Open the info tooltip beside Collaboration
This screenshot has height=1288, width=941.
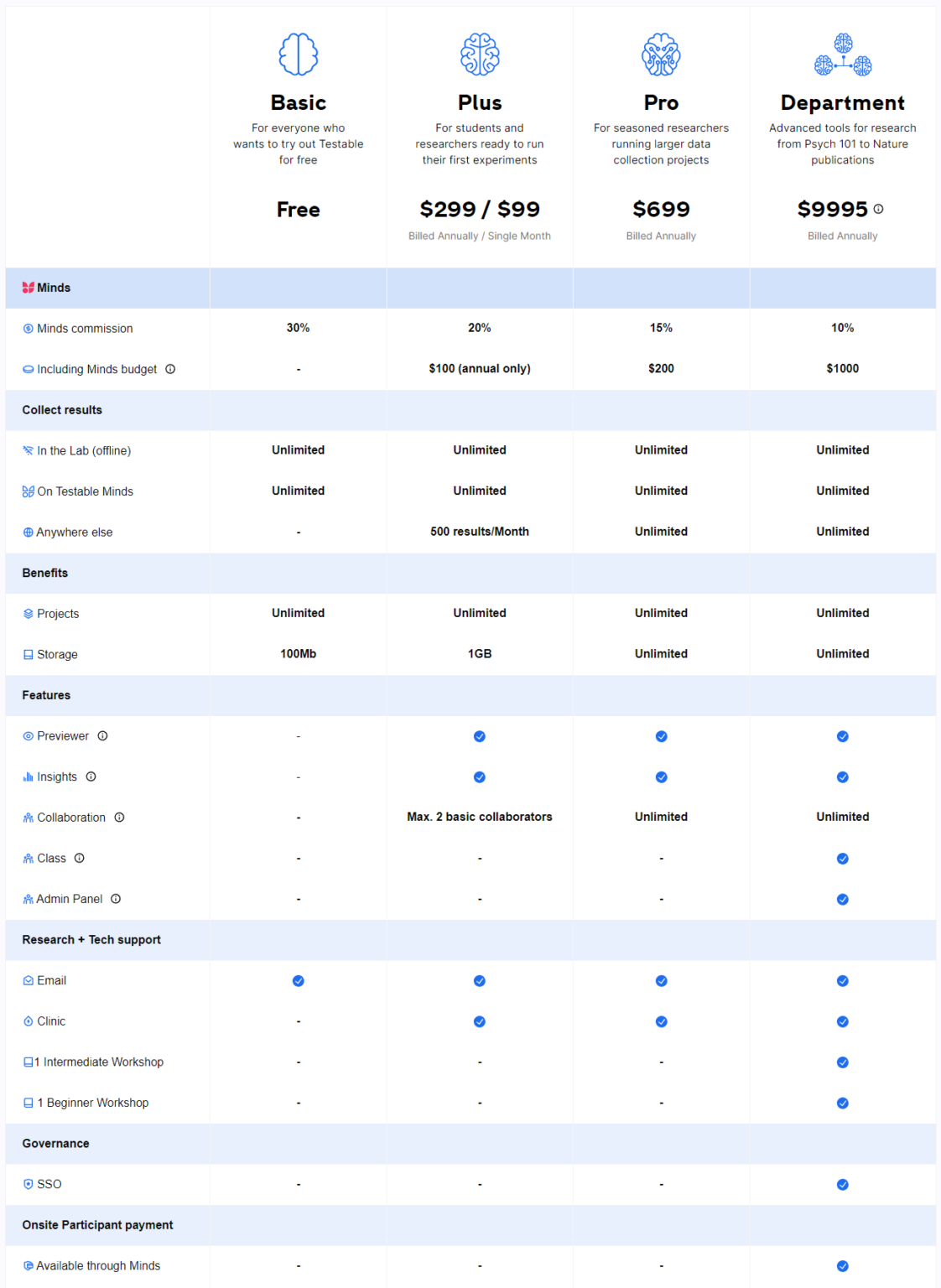120,817
